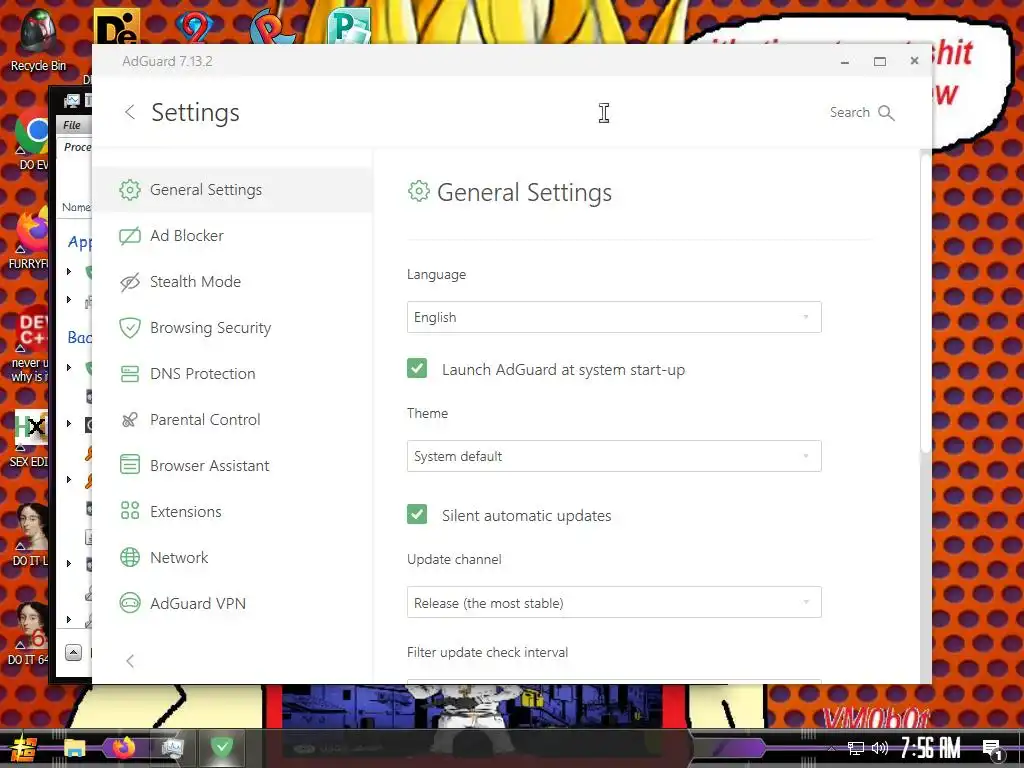This screenshot has width=1024, height=768.
Task: Open Google Chrome desktop shortcut
Action: pos(33,138)
